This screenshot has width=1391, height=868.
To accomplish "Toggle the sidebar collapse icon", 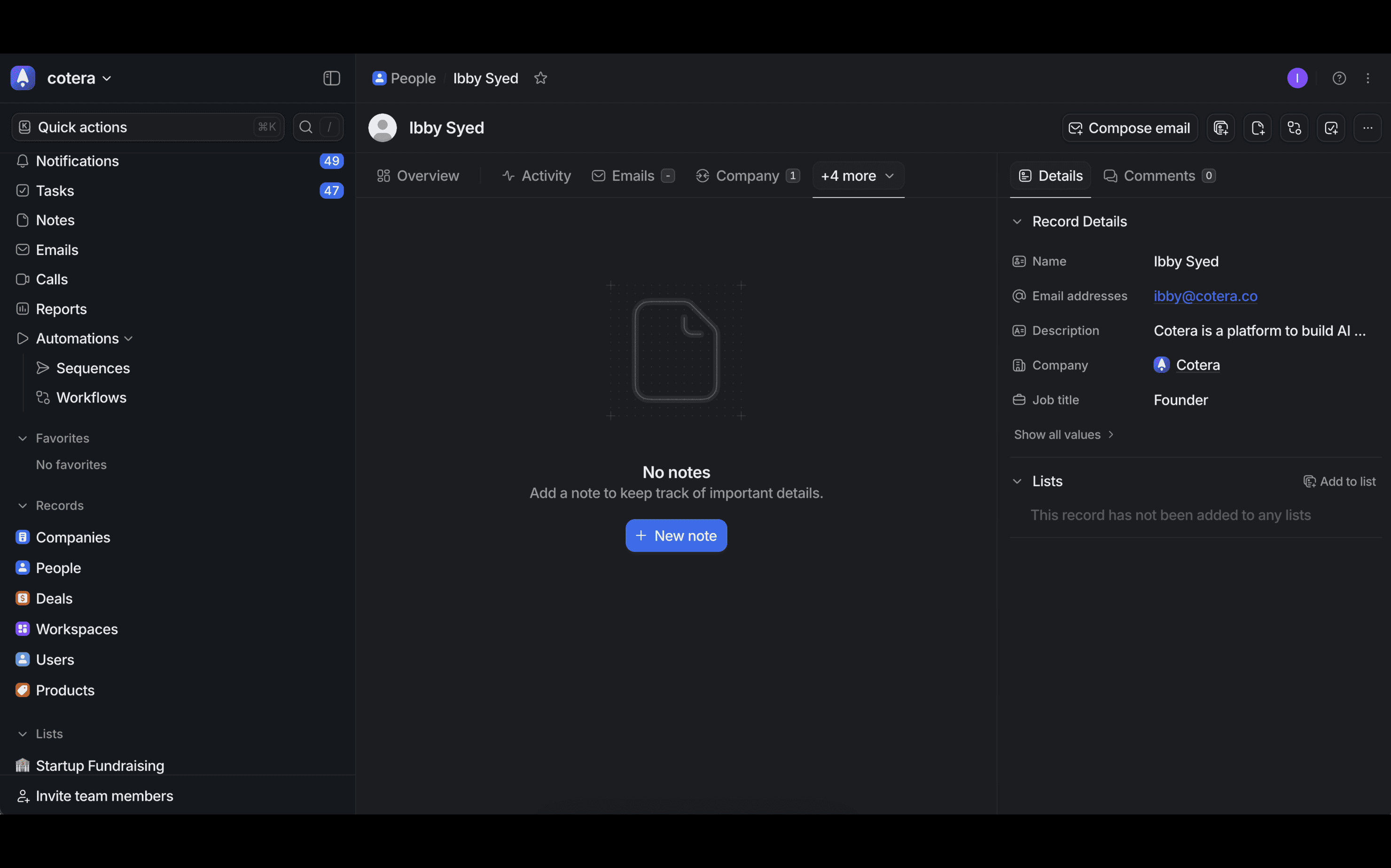I will coord(331,78).
